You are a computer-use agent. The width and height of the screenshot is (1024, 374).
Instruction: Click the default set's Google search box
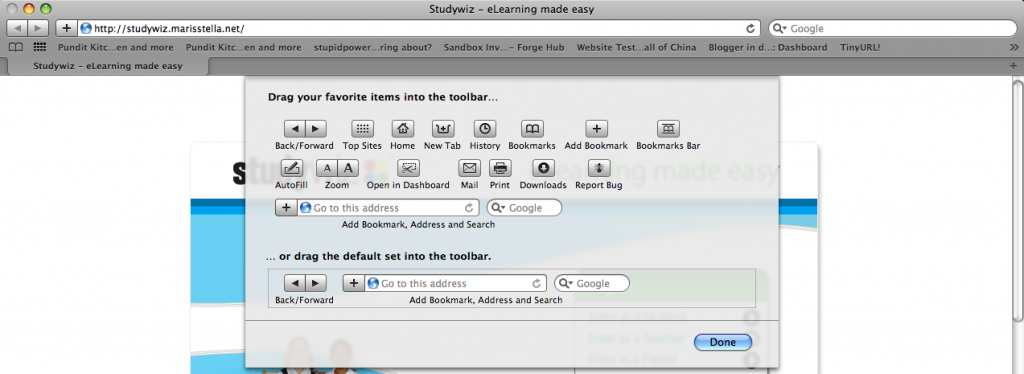pyautogui.click(x=592, y=283)
